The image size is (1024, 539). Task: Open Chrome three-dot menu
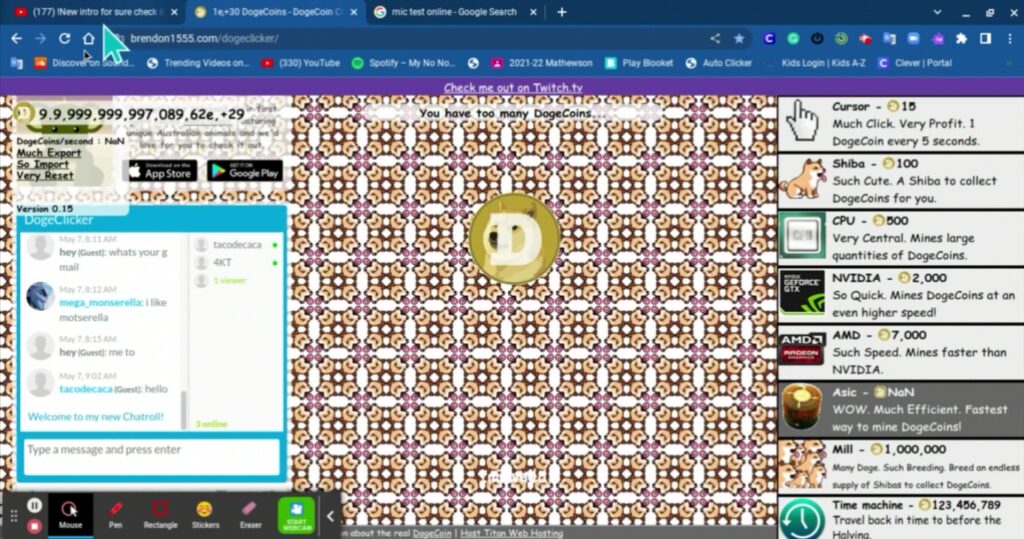pos(1010,39)
